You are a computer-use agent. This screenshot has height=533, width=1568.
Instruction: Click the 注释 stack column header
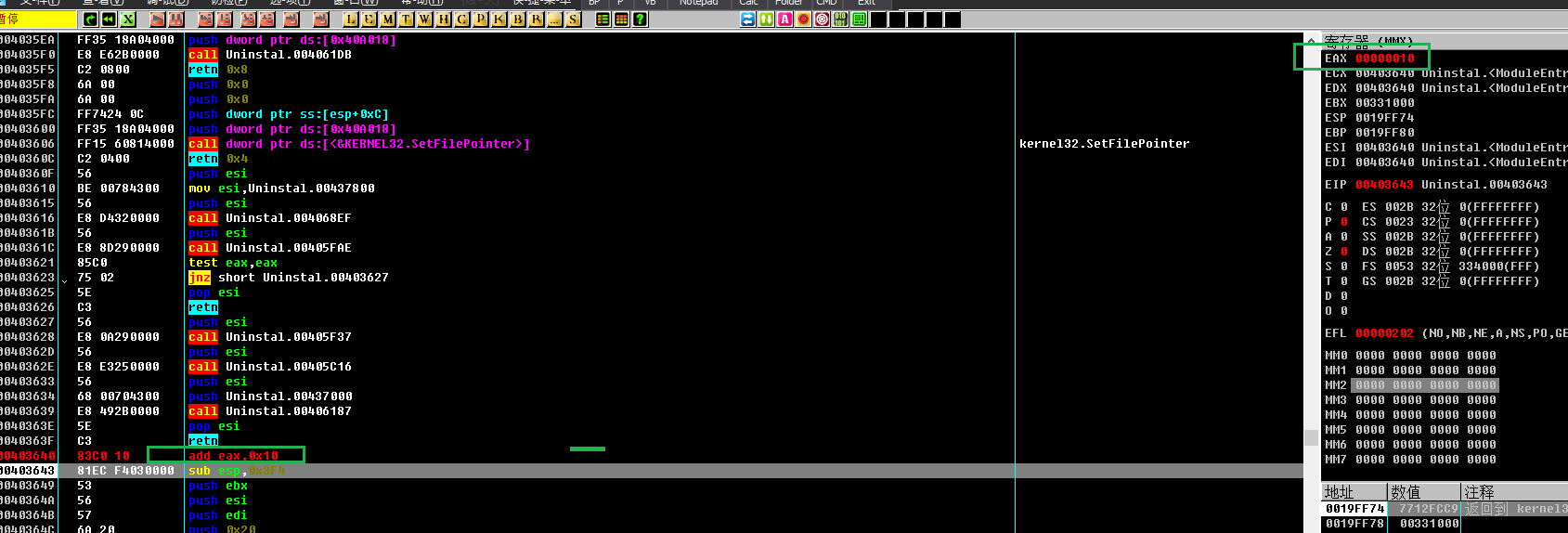(x=1515, y=492)
